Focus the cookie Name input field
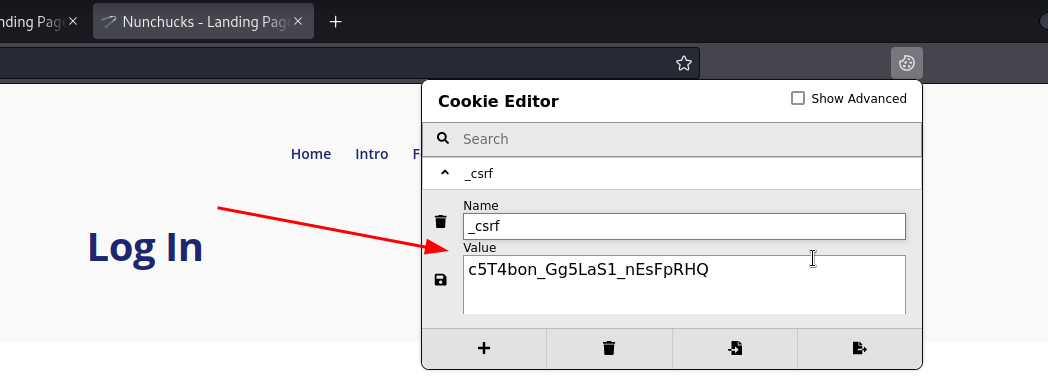Screen dimensions: 1048x392 click(x=684, y=226)
